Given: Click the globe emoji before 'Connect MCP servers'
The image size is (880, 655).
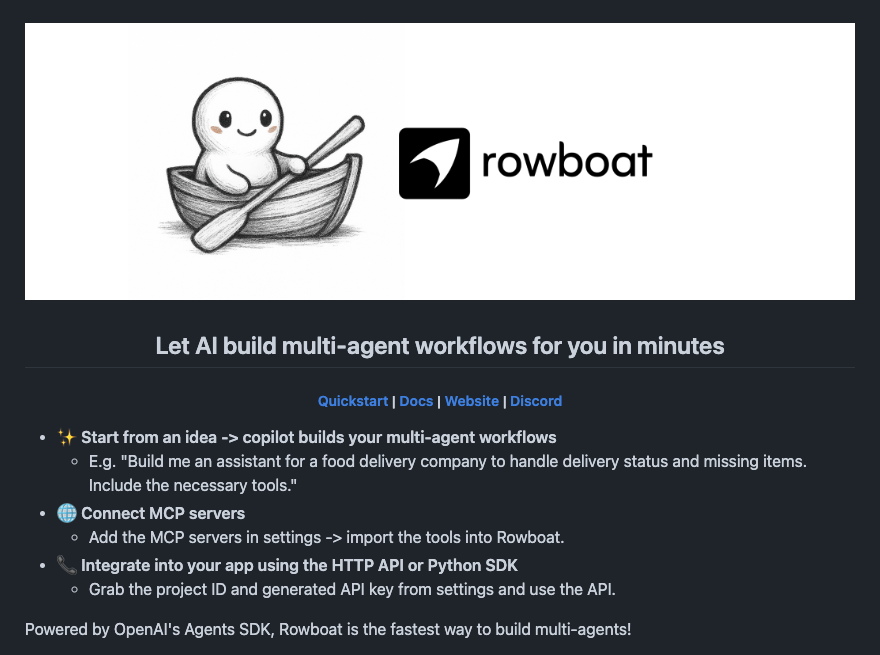Looking at the screenshot, I should click(x=66, y=513).
